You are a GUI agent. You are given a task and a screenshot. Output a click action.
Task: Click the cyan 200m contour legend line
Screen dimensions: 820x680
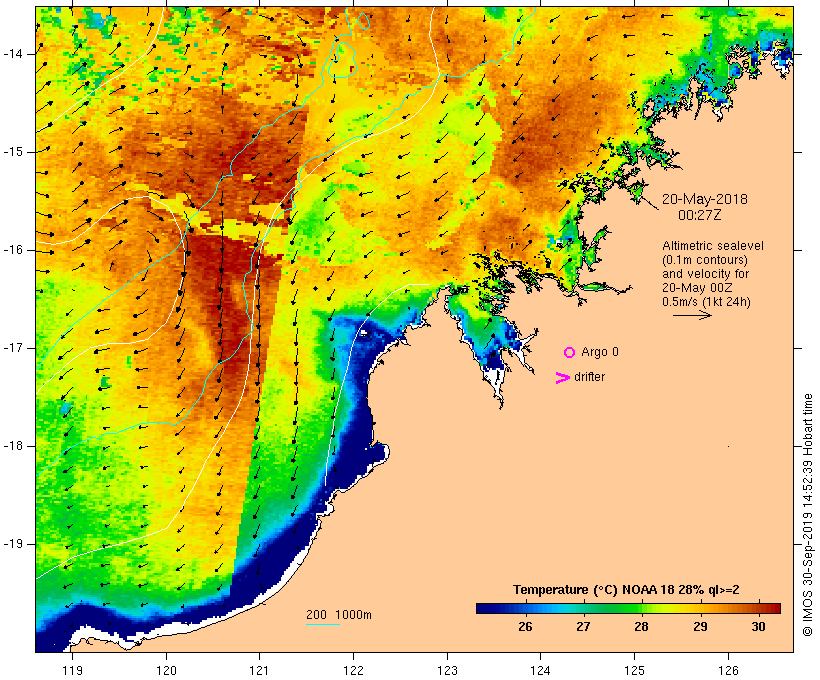(323, 625)
